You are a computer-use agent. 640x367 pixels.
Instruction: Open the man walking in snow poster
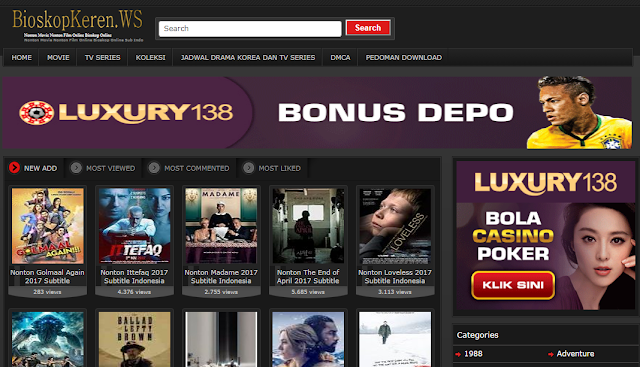tap(395, 340)
